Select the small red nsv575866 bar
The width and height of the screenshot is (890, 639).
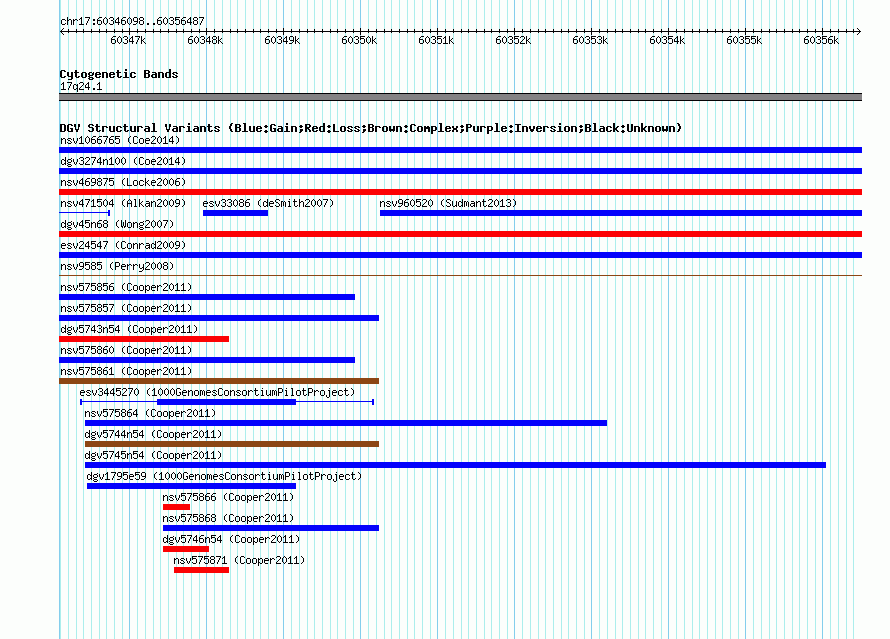[176, 507]
